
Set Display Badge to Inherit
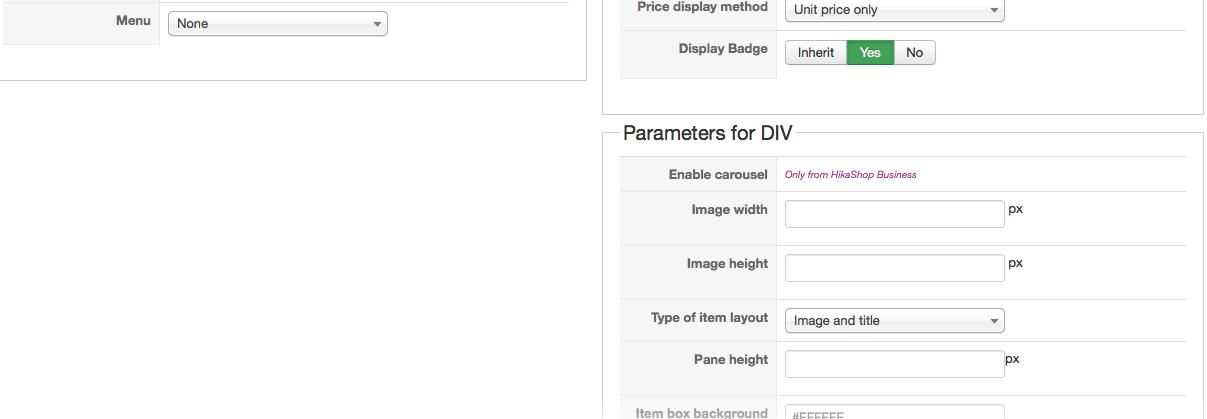(x=816, y=53)
